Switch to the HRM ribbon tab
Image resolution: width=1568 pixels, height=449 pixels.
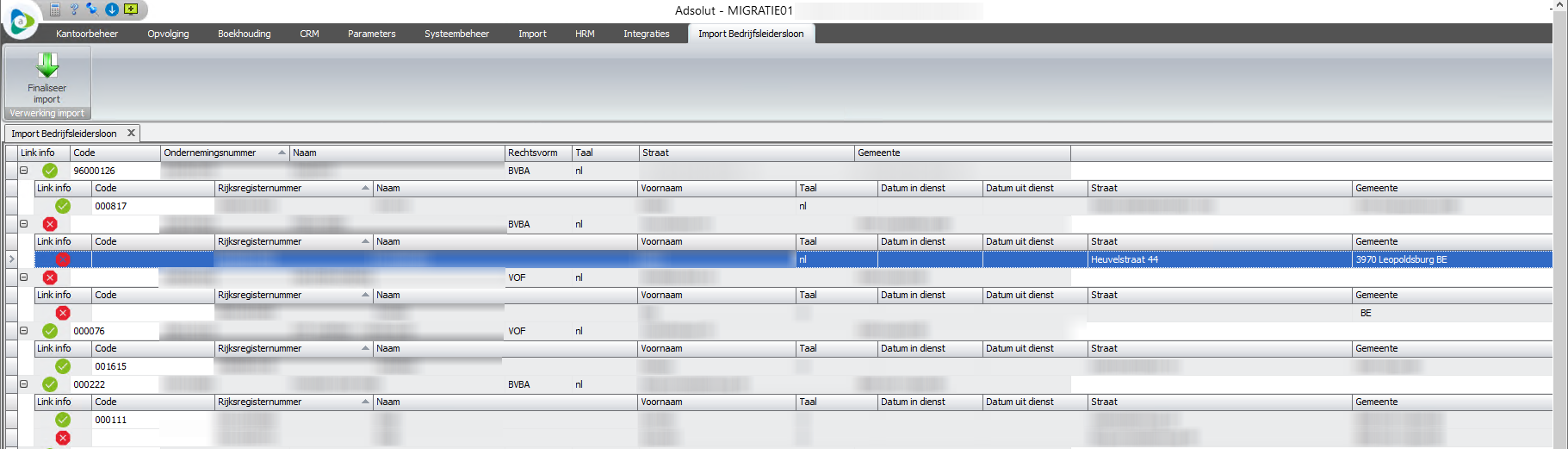pos(585,34)
